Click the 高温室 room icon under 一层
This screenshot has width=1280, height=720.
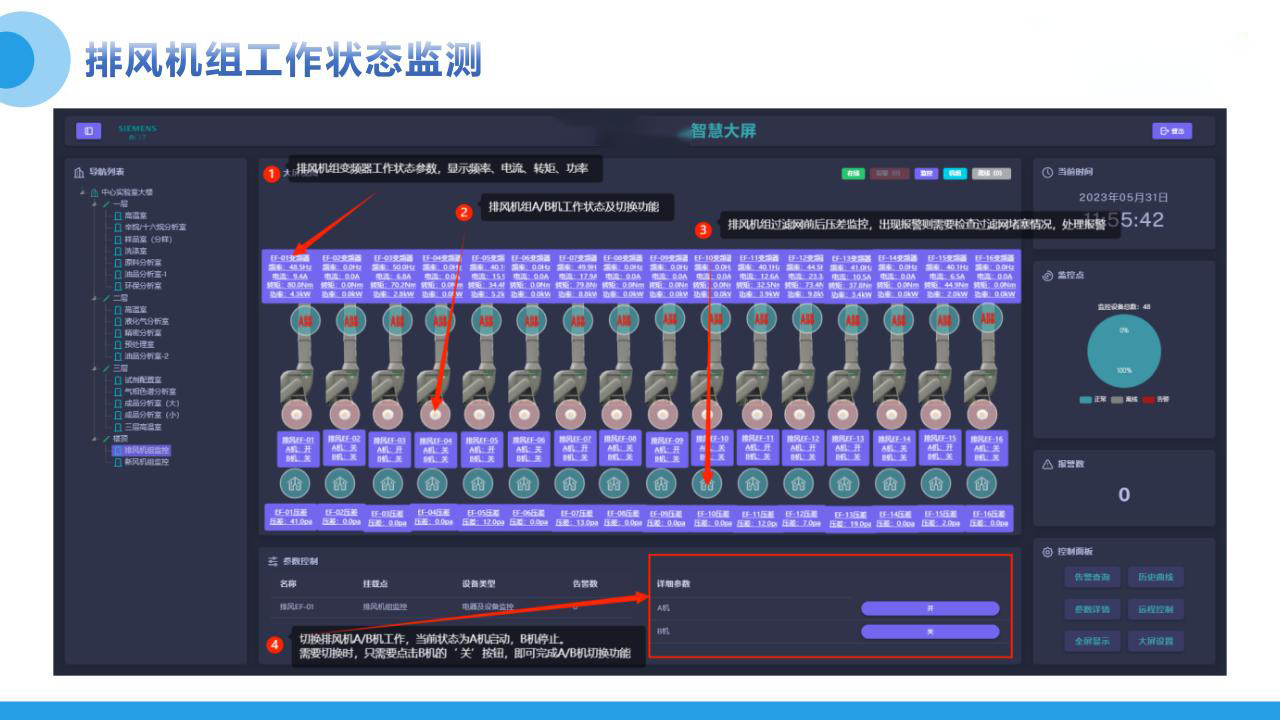coord(118,215)
